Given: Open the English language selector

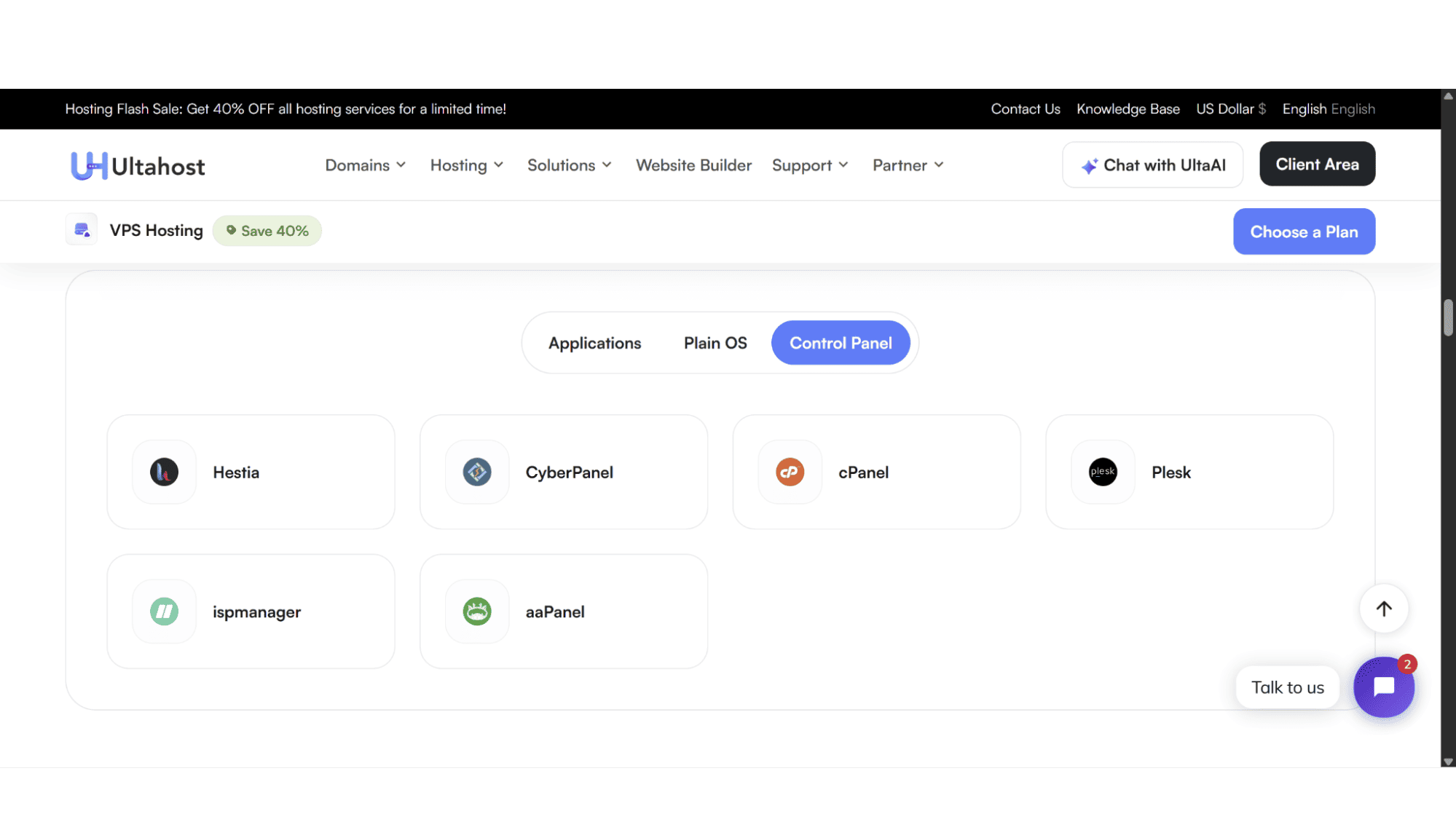Looking at the screenshot, I should 1329,108.
